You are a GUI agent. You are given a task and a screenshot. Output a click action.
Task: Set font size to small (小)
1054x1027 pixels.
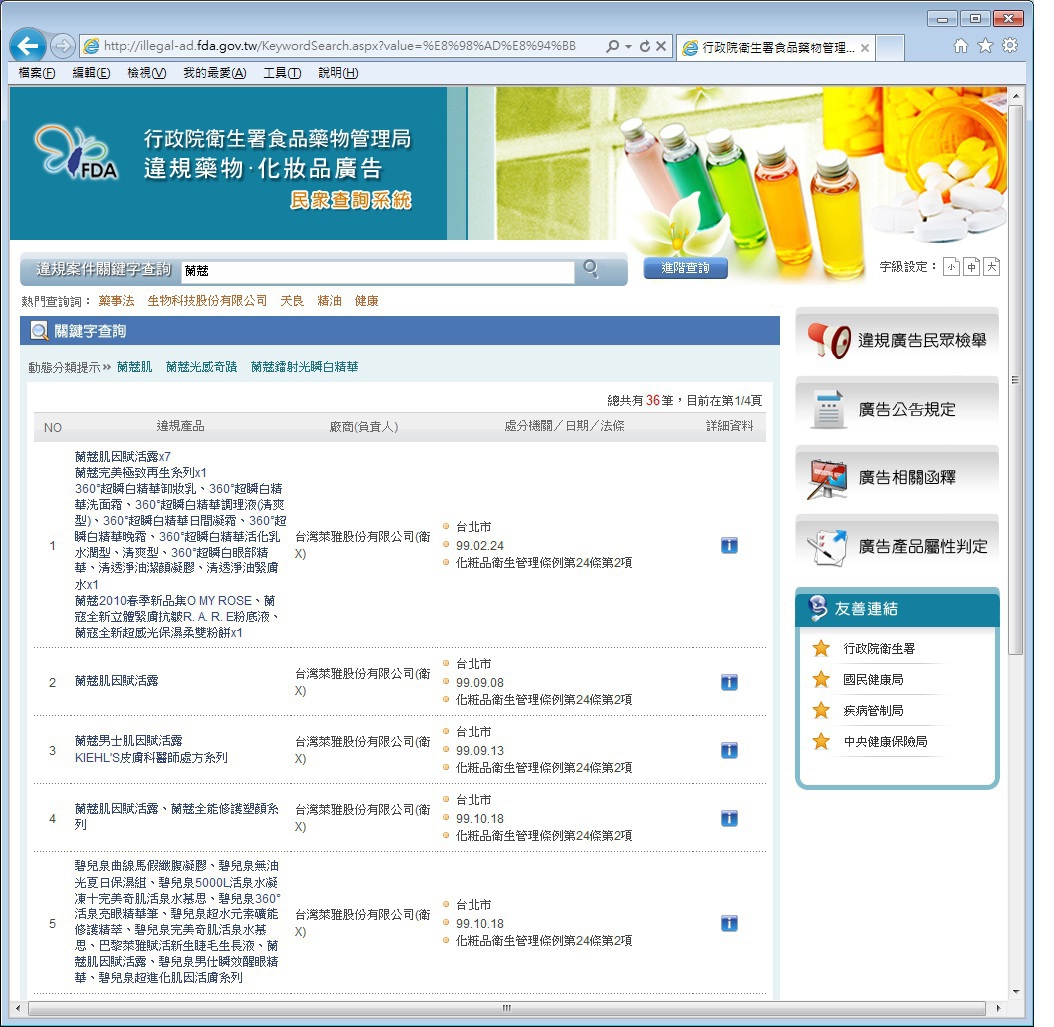(x=951, y=267)
